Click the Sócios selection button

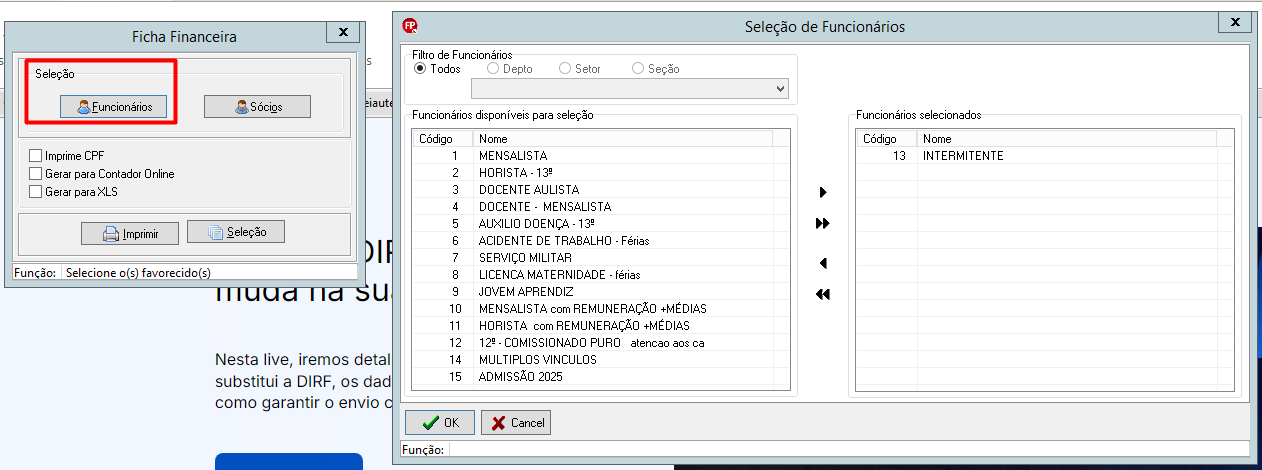tap(257, 106)
